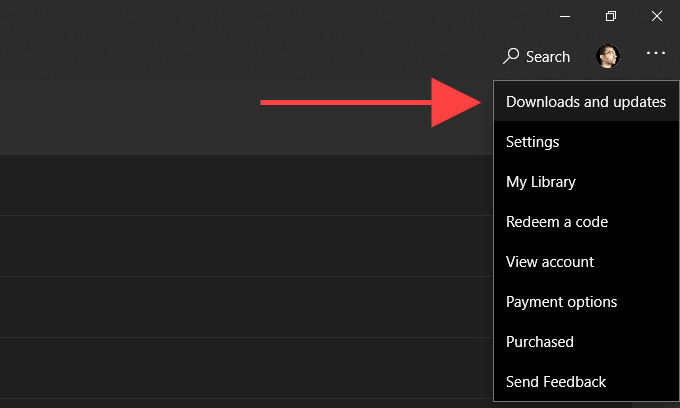Viewport: 680px width, 408px height.
Task: Show Purchased items
Action: point(539,342)
